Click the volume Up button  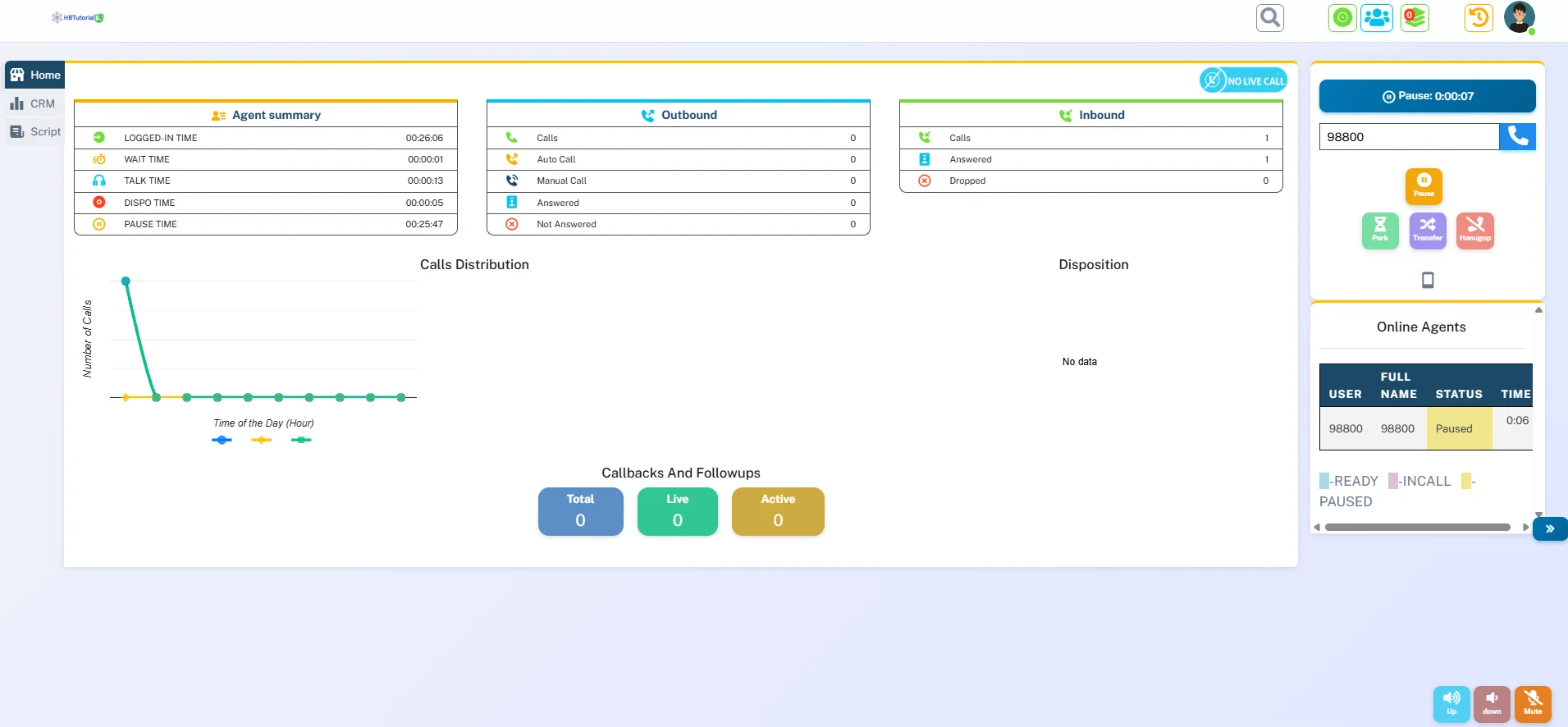pyautogui.click(x=1451, y=703)
